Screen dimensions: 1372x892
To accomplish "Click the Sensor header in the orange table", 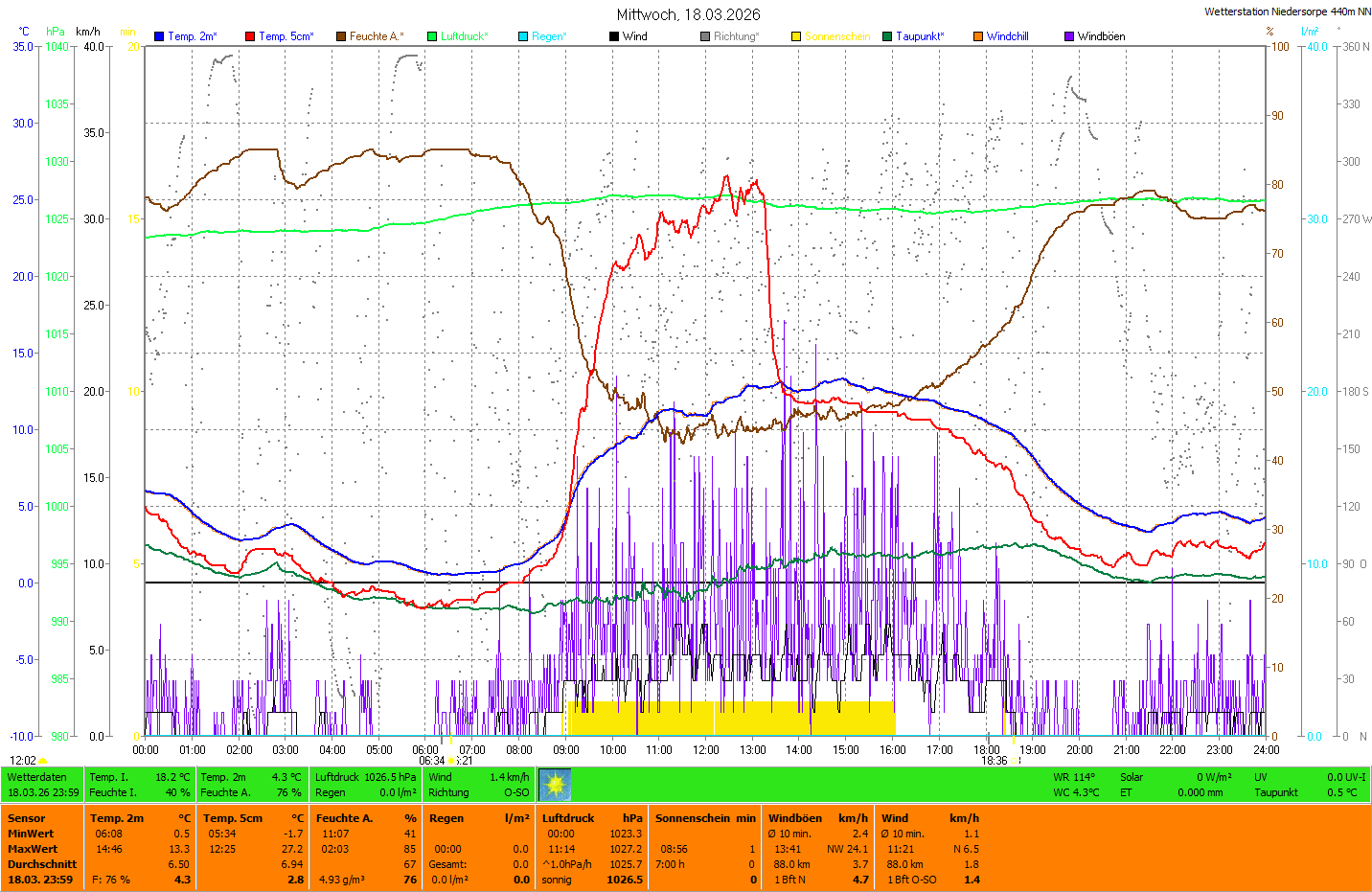I will pyautogui.click(x=27, y=818).
